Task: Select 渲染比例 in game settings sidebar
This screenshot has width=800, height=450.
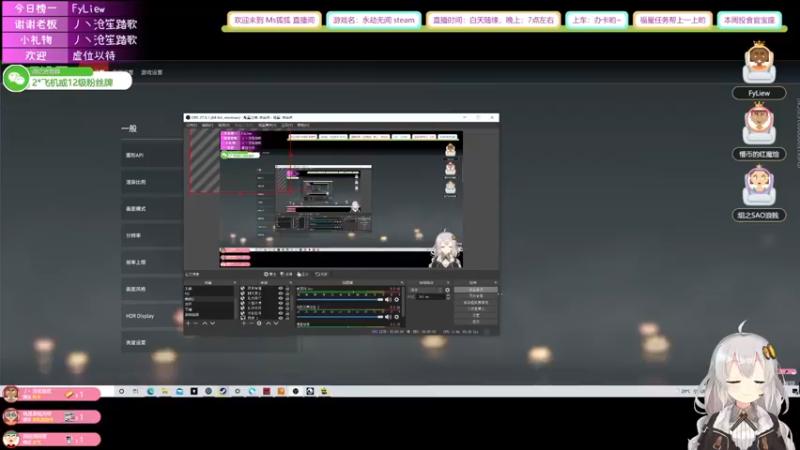Action: [152, 182]
